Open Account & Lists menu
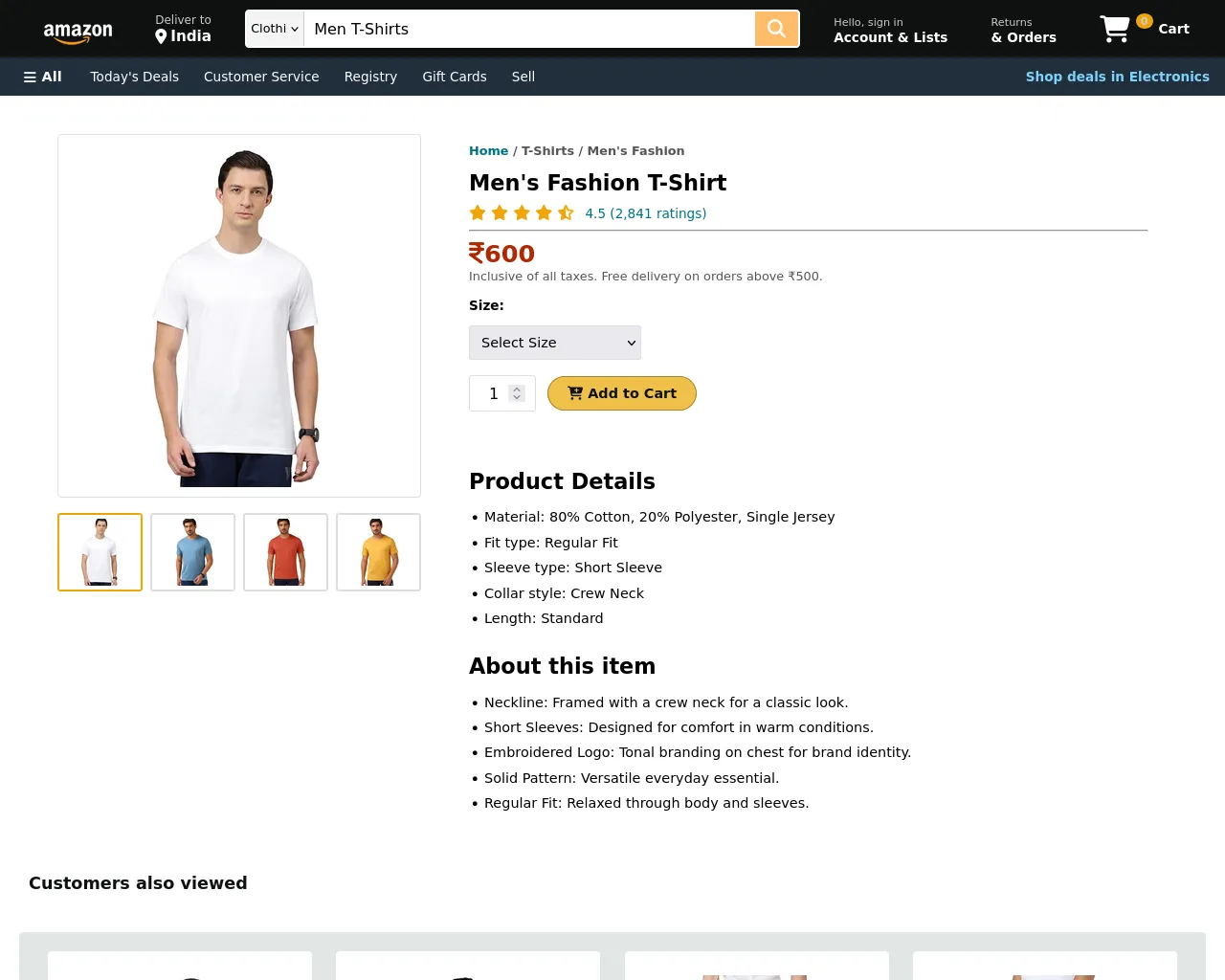1225x980 pixels. 890,31
